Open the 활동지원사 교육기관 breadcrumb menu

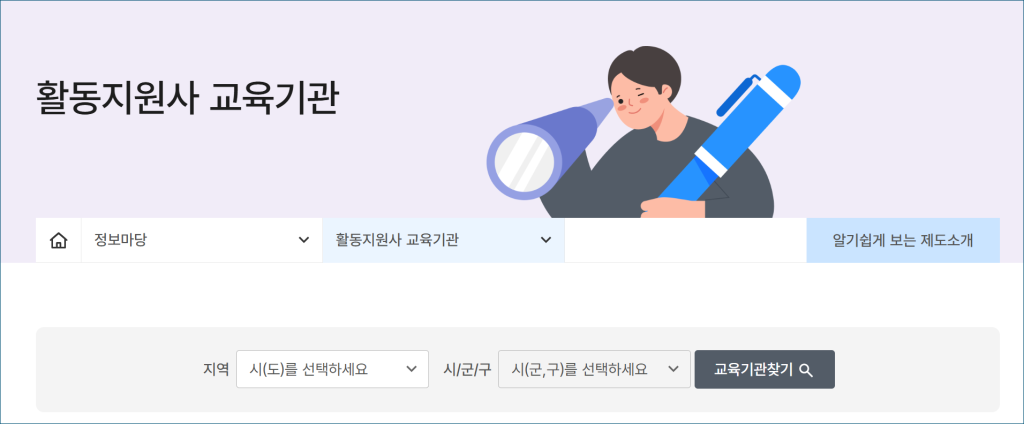click(x=443, y=240)
